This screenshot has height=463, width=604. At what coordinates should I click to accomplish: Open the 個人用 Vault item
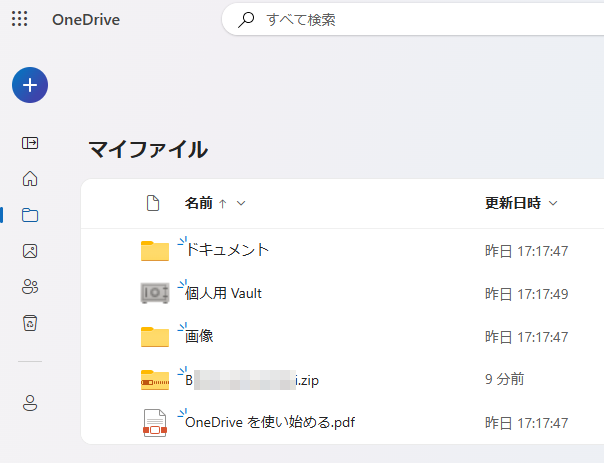click(x=224, y=294)
